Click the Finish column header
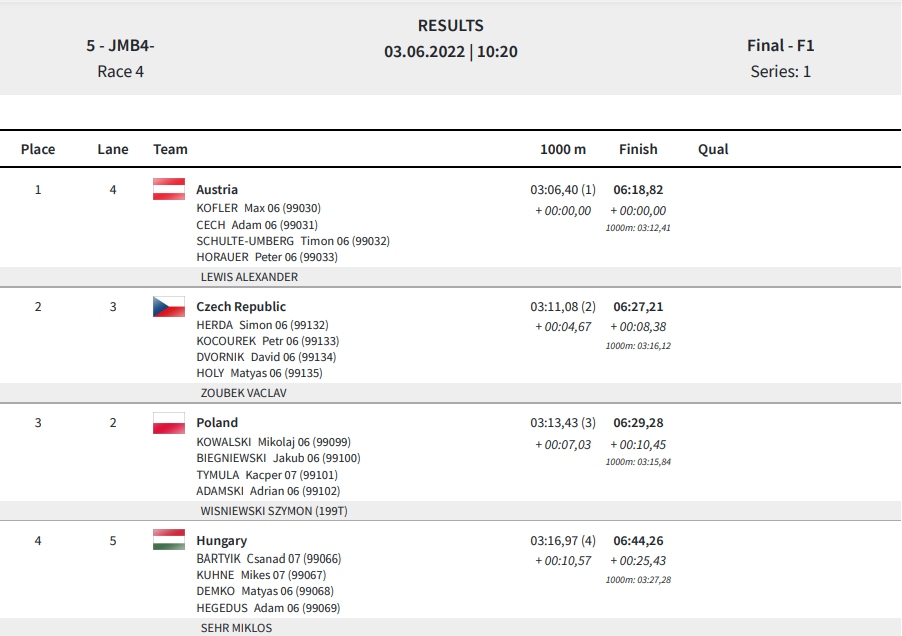This screenshot has width=902, height=636. point(638,150)
